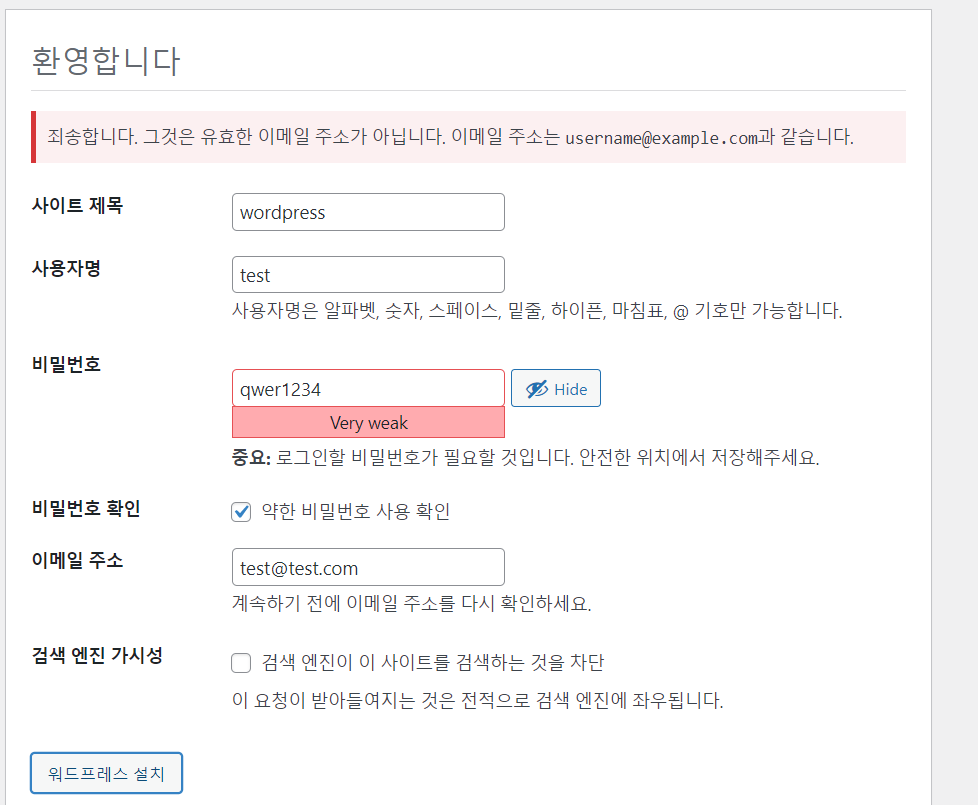Click the red invalid email error notice
Screen dimensions: 978x805
pos(468,137)
